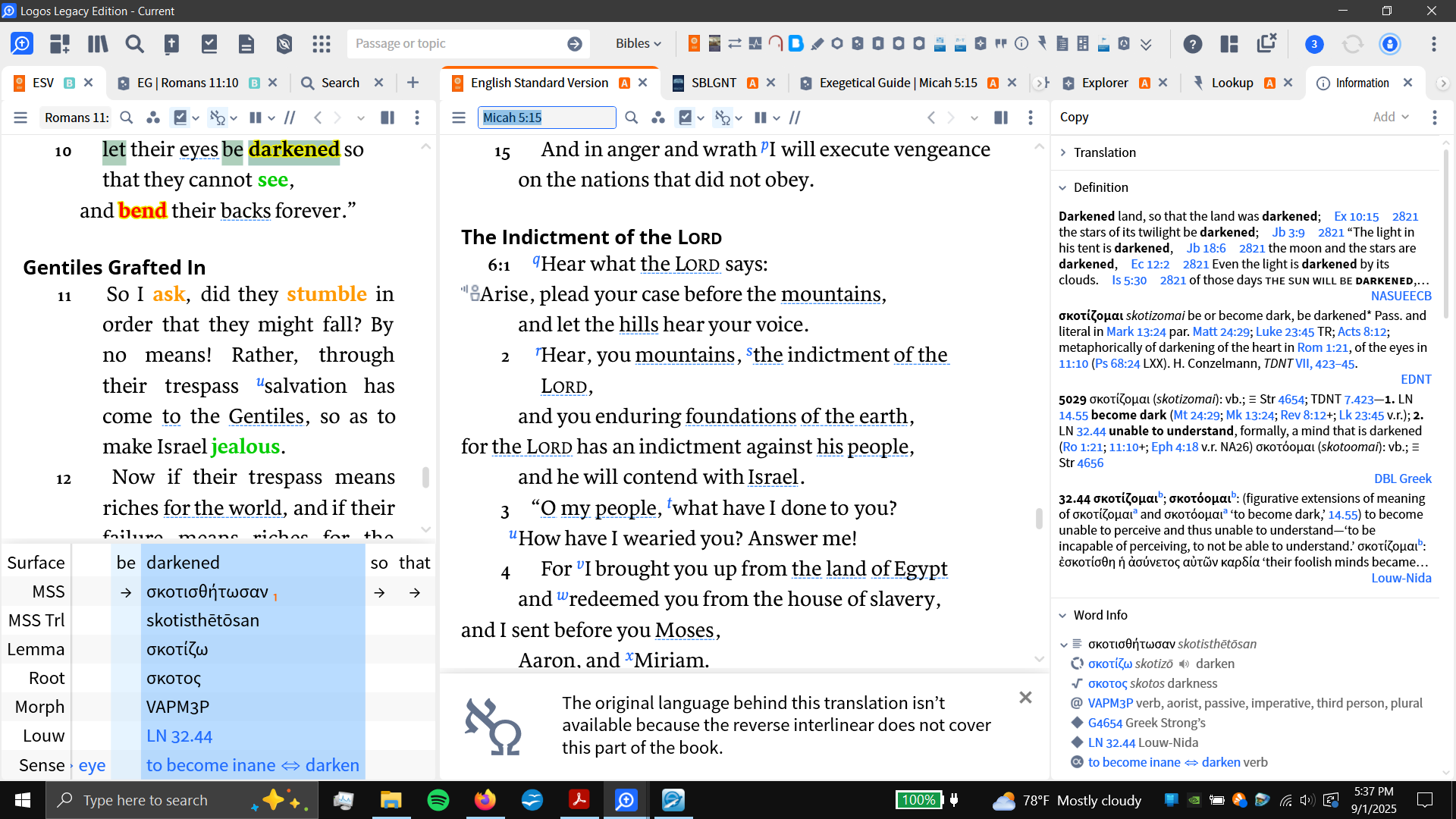This screenshot has width=1456, height=819.
Task: Open the EDNT source link
Action: [1416, 380]
